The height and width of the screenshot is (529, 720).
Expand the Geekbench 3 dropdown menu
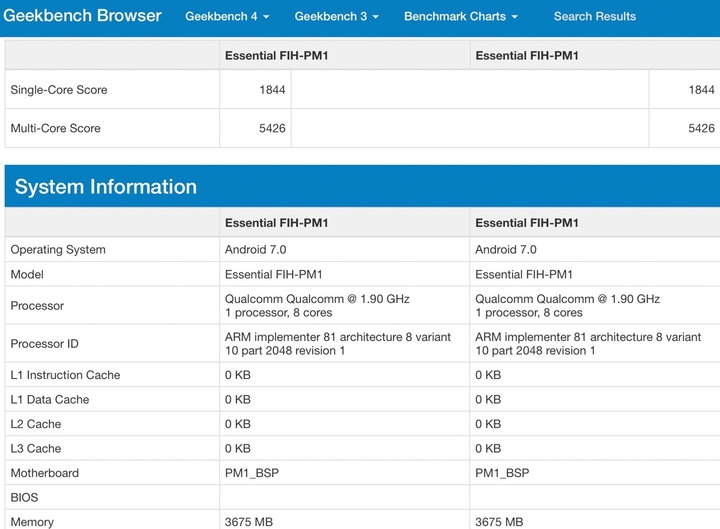click(x=337, y=17)
